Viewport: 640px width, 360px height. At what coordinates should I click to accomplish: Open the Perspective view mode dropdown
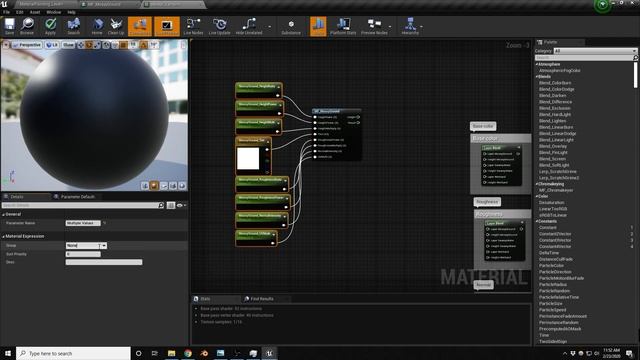27,45
